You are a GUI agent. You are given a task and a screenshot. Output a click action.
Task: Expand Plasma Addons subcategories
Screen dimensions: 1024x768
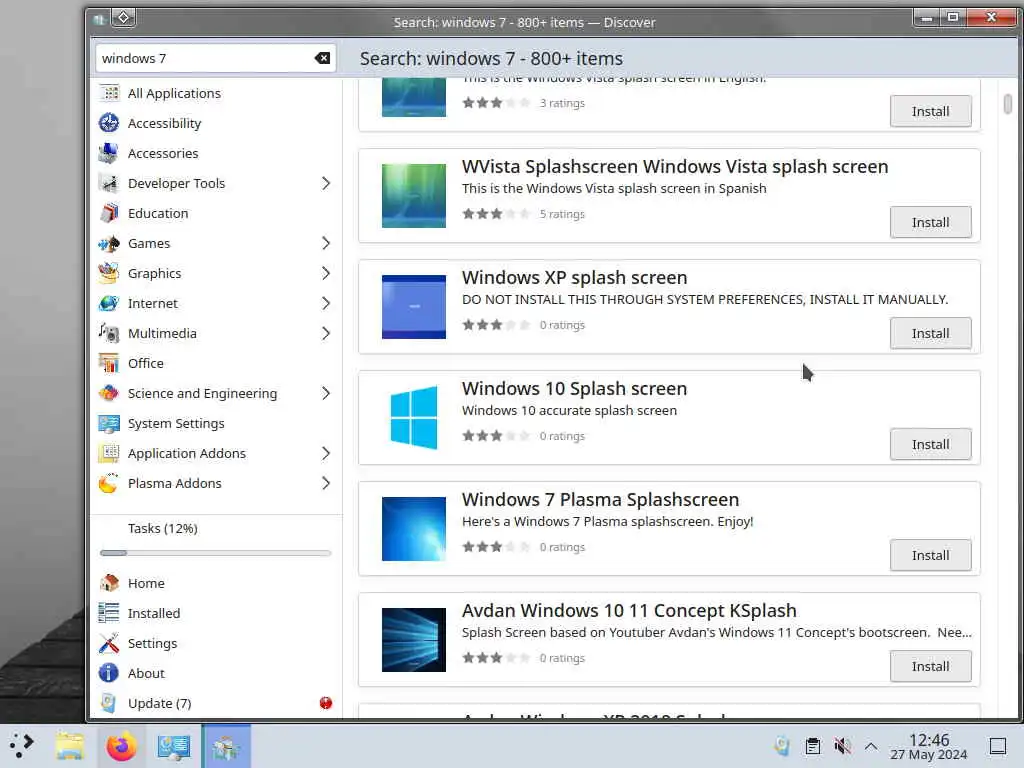pos(326,484)
